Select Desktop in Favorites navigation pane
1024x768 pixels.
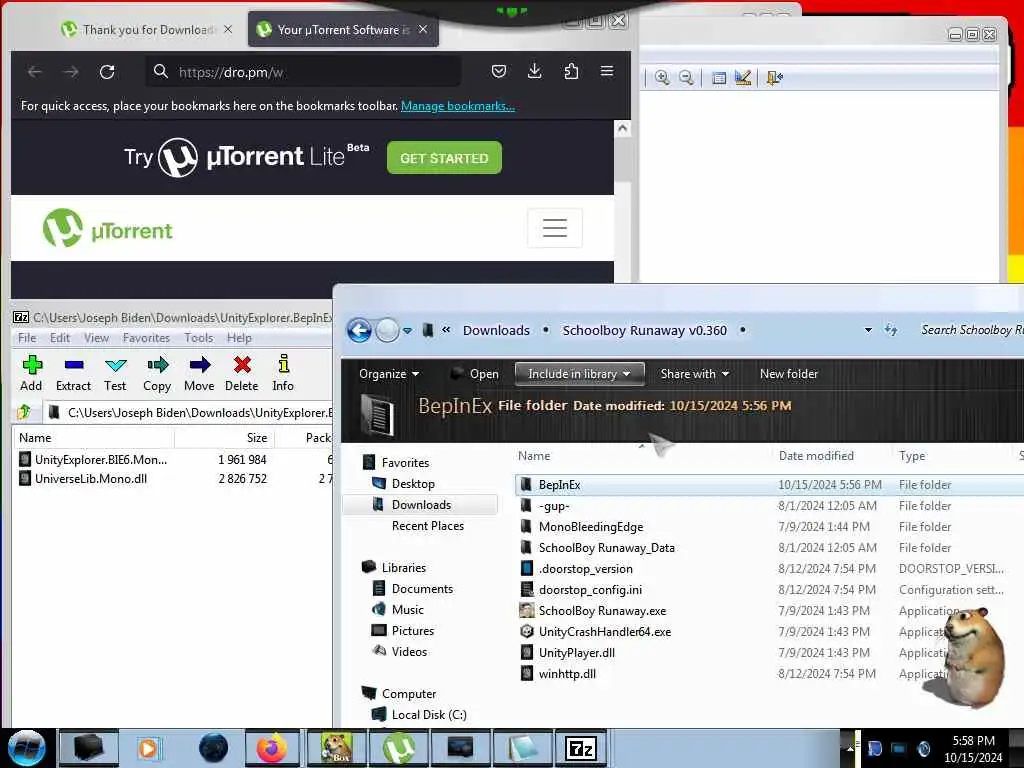[413, 484]
